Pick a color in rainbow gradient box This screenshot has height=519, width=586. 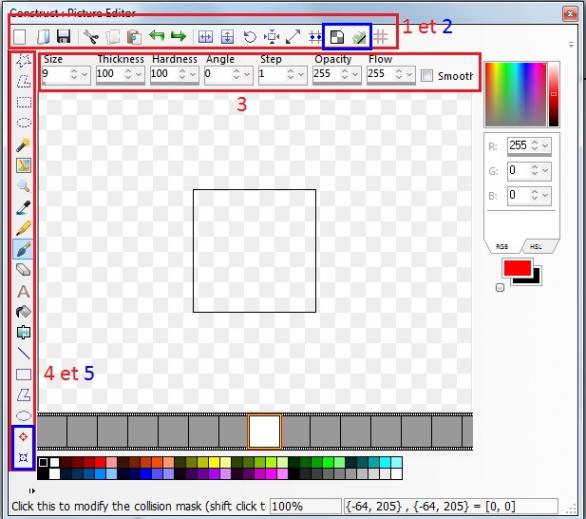pyautogui.click(x=515, y=95)
